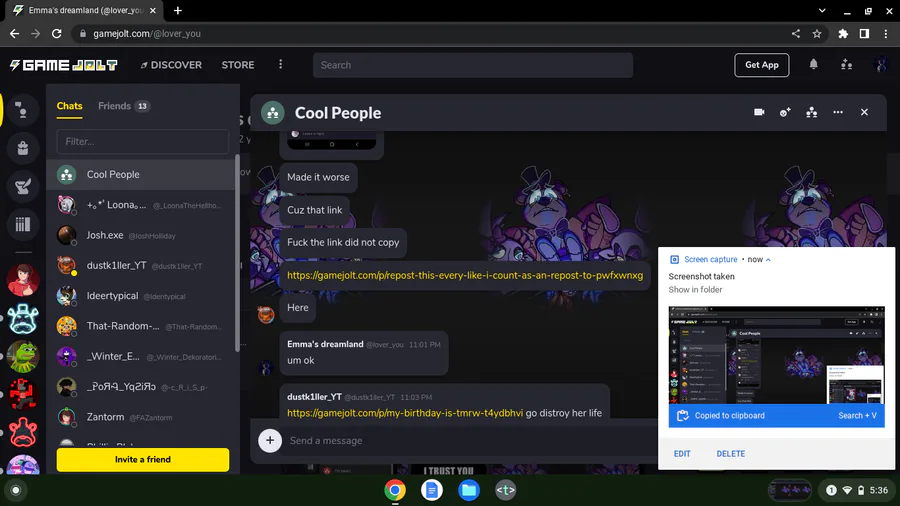Open the quests icon in the left sidebar
This screenshot has height=506, width=900.
point(22,186)
